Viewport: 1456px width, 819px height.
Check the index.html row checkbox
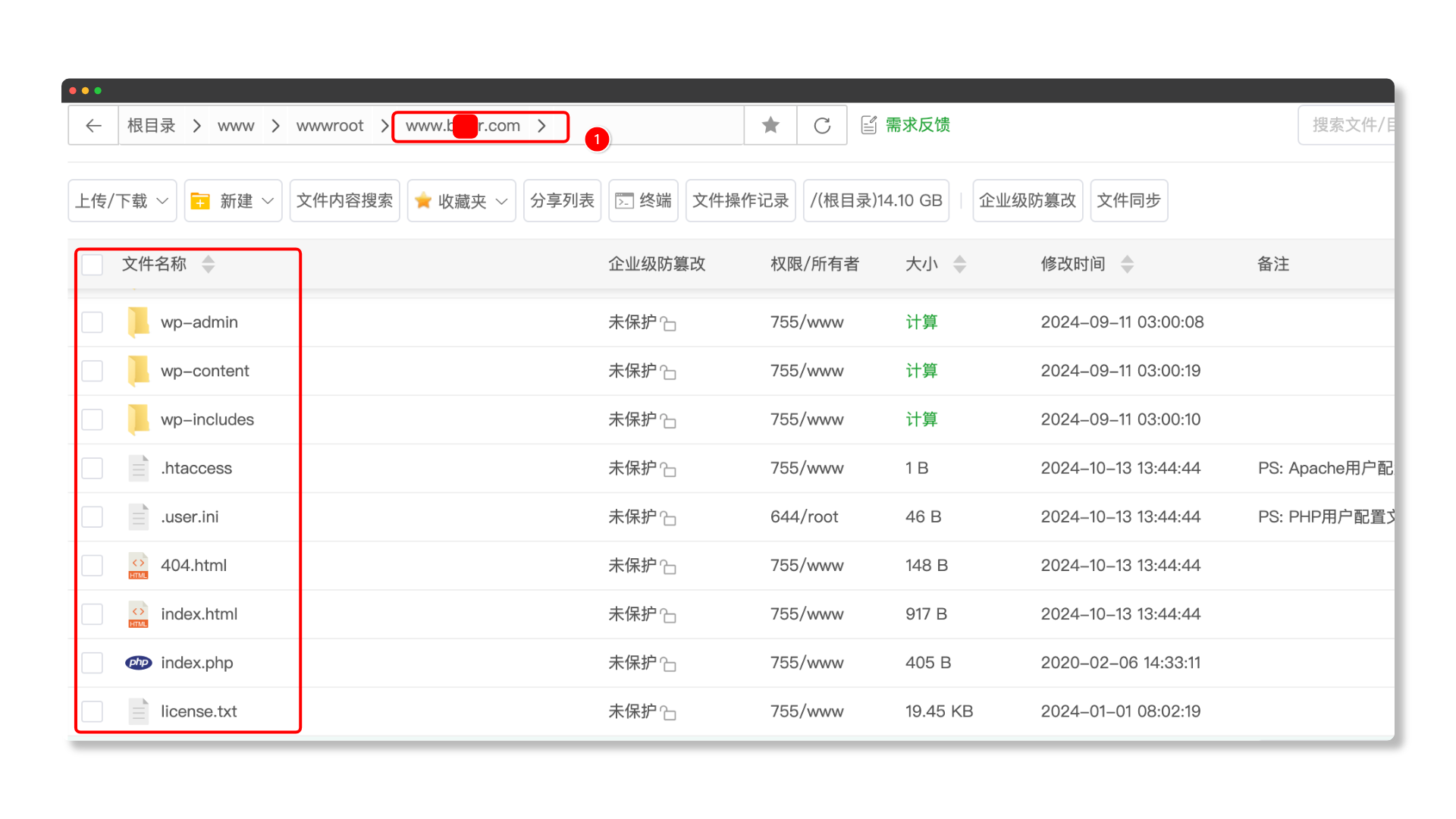[x=93, y=614]
